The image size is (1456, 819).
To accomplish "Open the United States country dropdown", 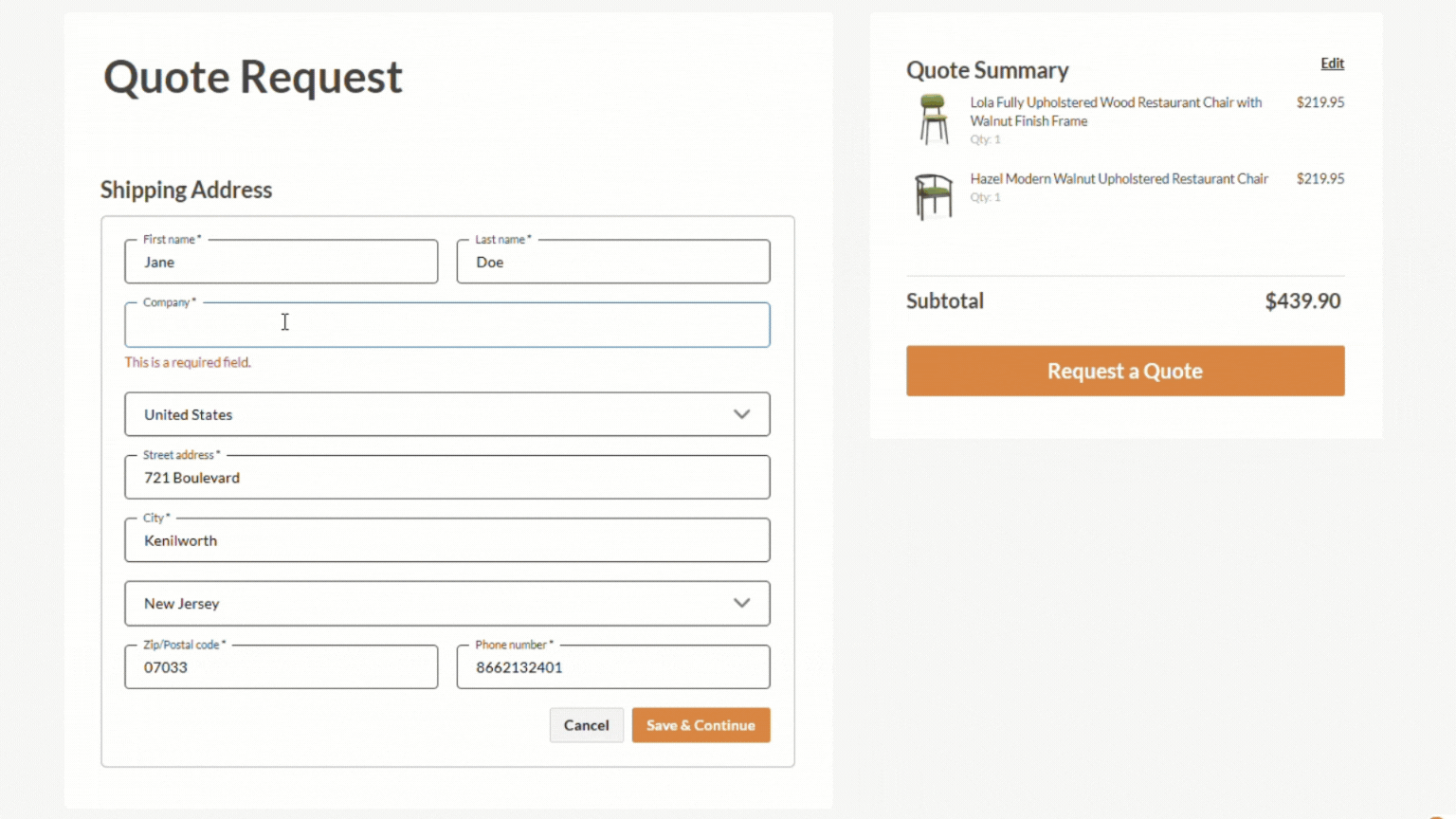I will coord(446,414).
